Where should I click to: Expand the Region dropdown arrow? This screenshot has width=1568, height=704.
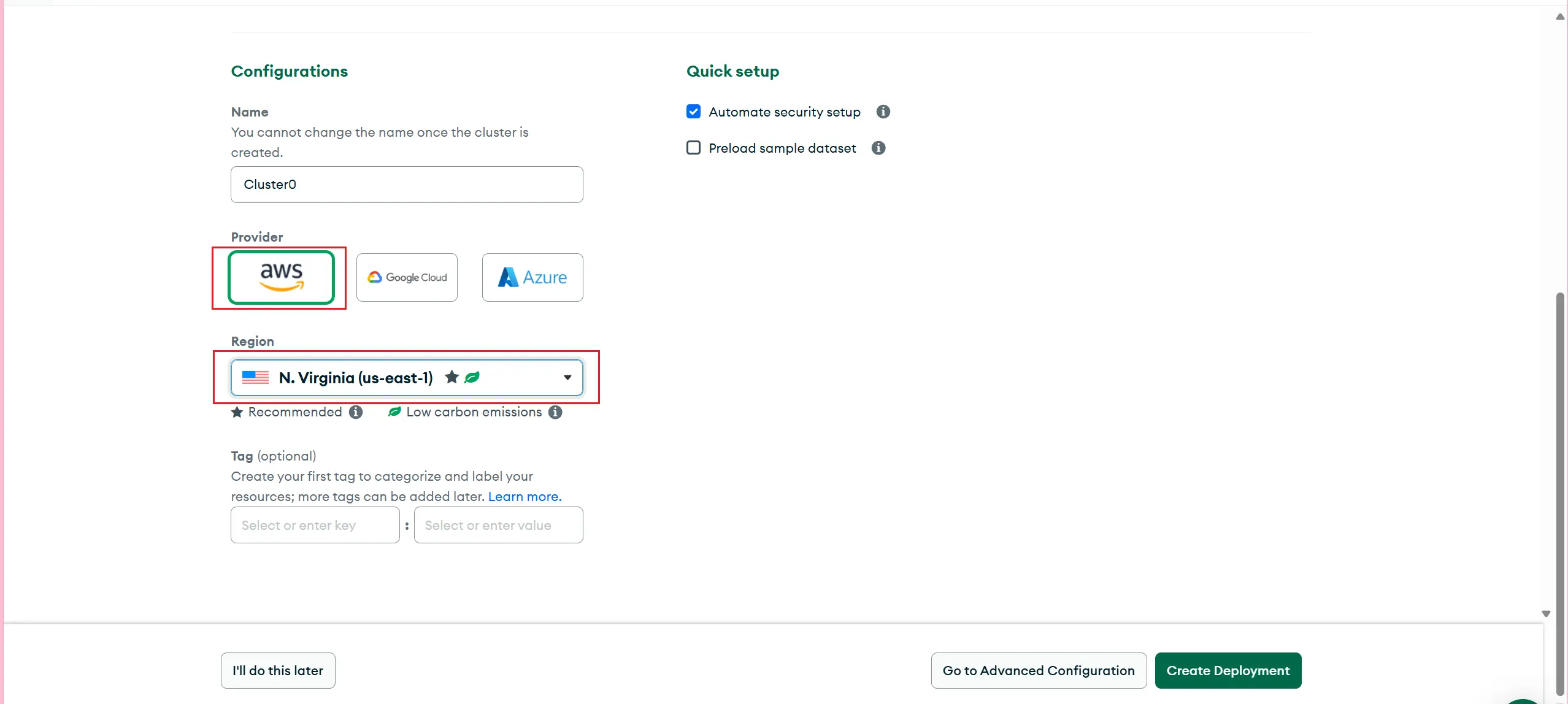point(567,378)
